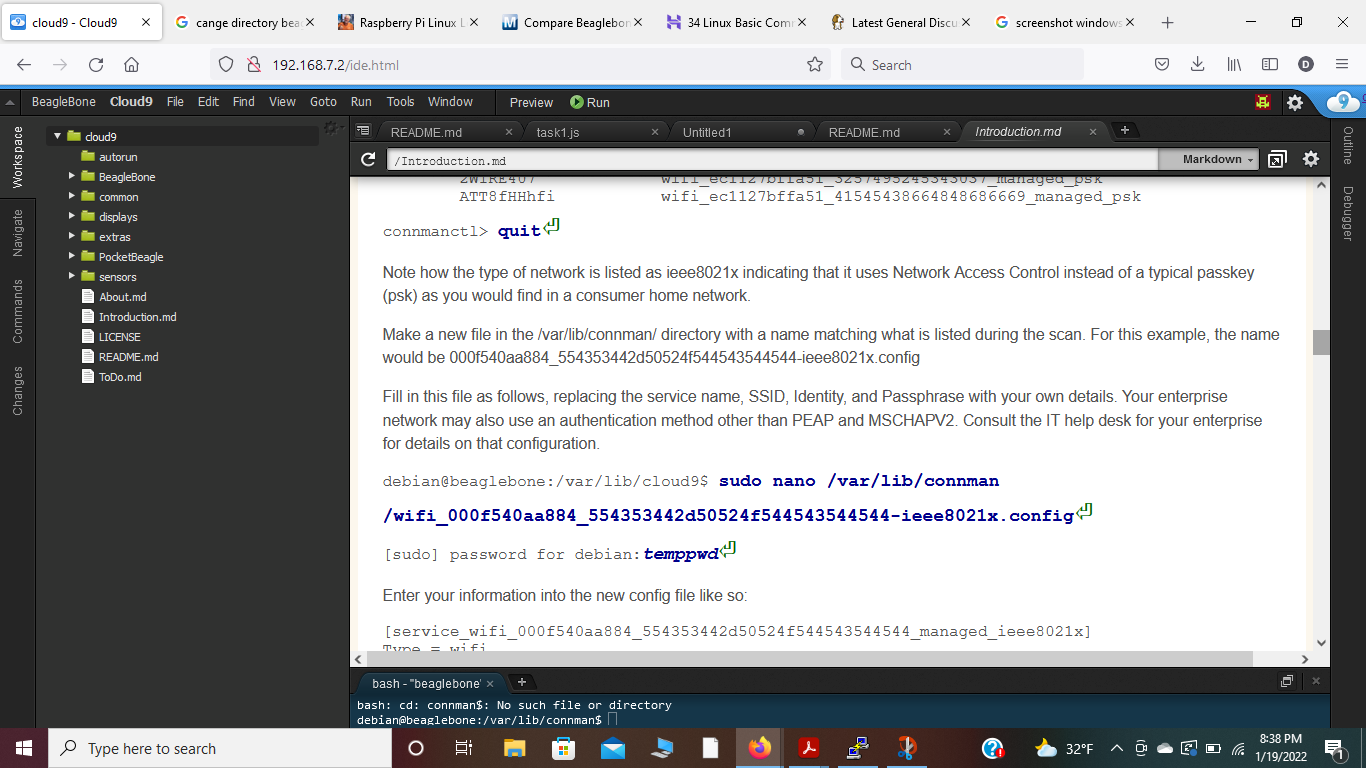The image size is (1366, 768).
Task: Switch to the Untitled1 tab
Action: (738, 131)
